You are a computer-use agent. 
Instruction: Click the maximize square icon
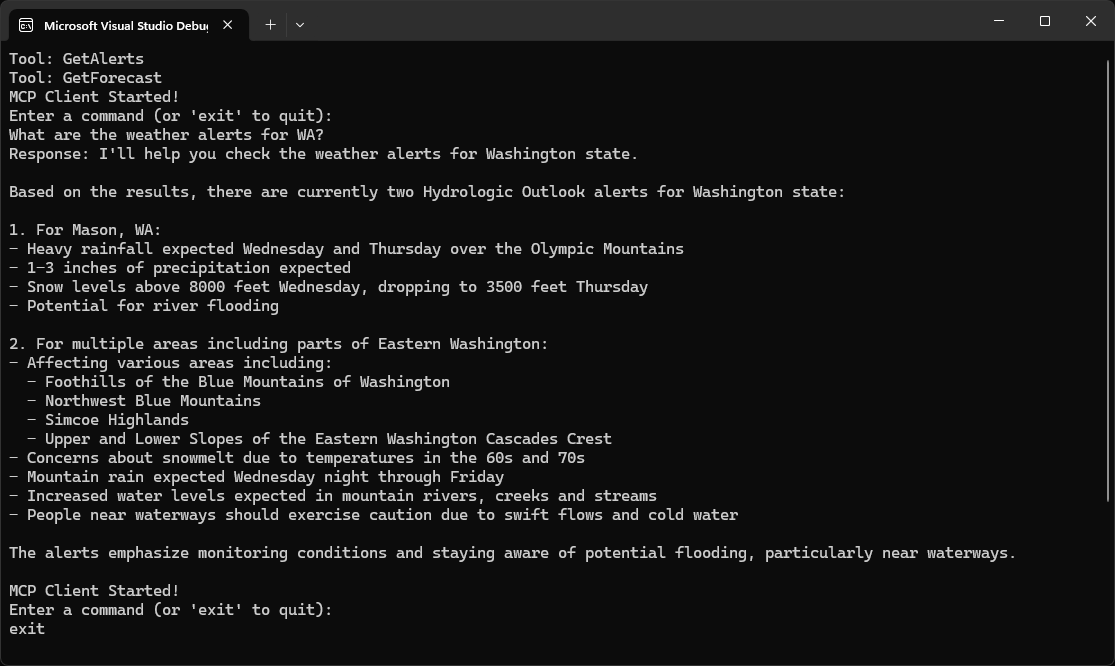tap(1043, 20)
